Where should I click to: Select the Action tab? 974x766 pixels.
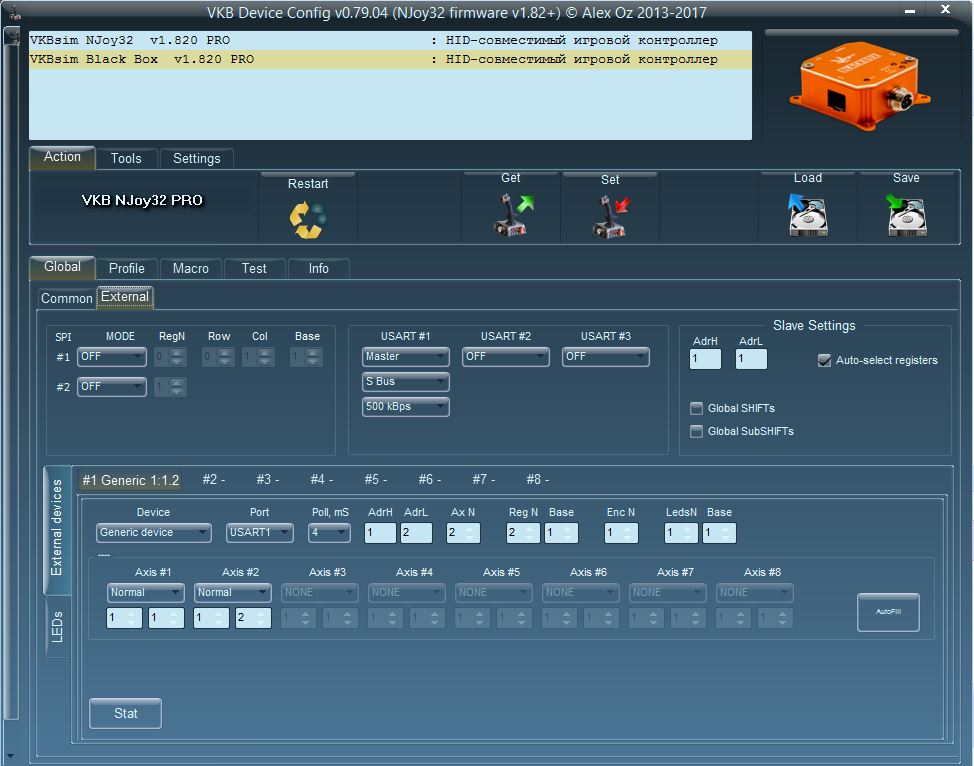tap(62, 157)
